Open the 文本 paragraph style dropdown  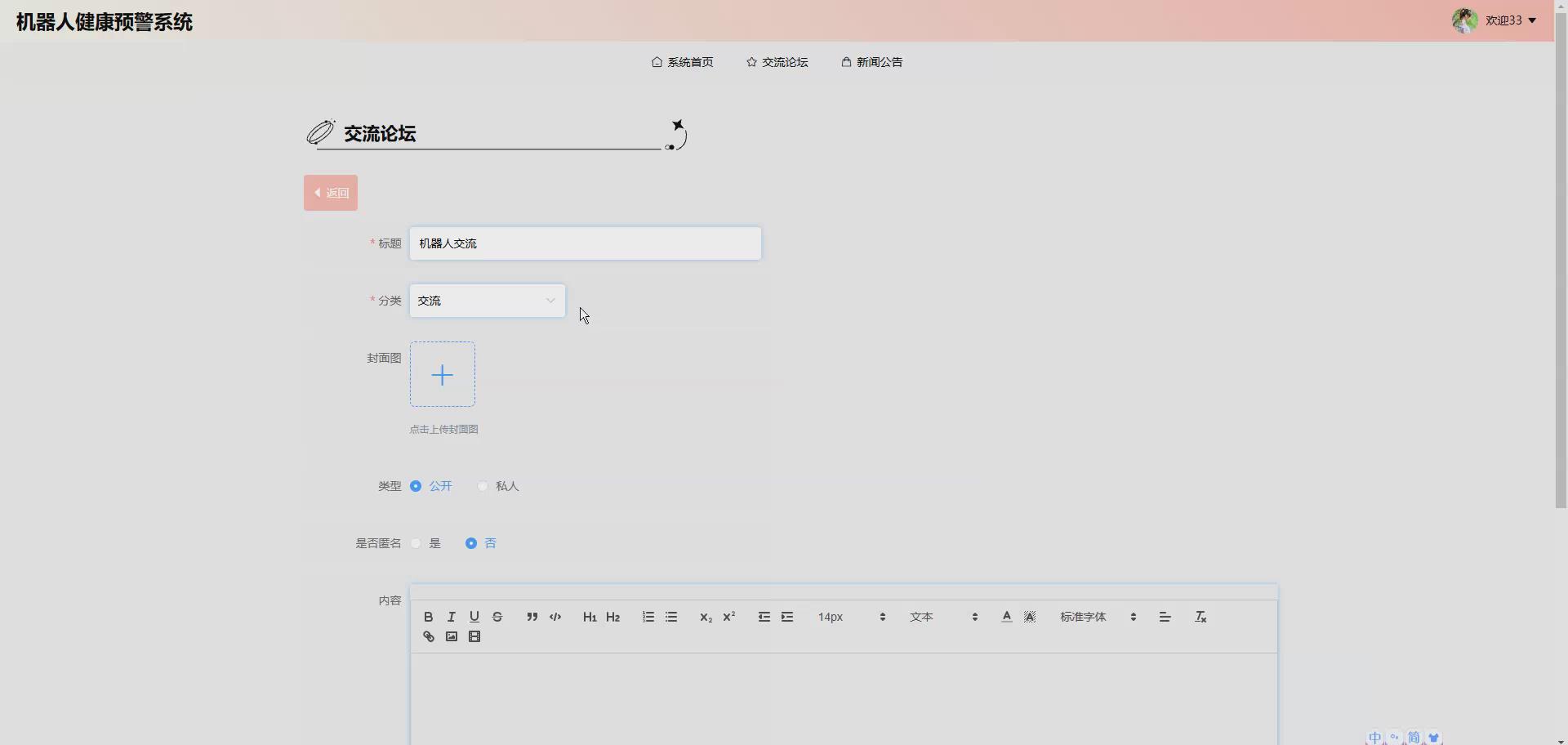pos(943,617)
